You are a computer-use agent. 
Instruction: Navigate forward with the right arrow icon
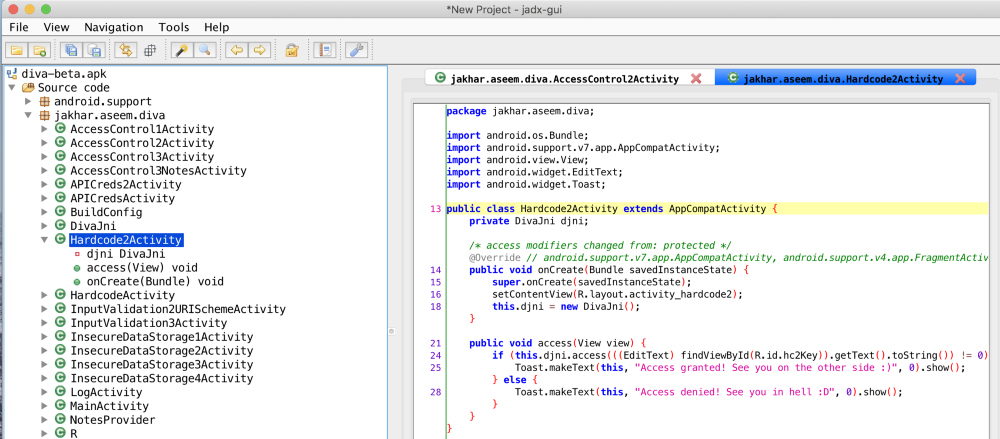[x=258, y=50]
